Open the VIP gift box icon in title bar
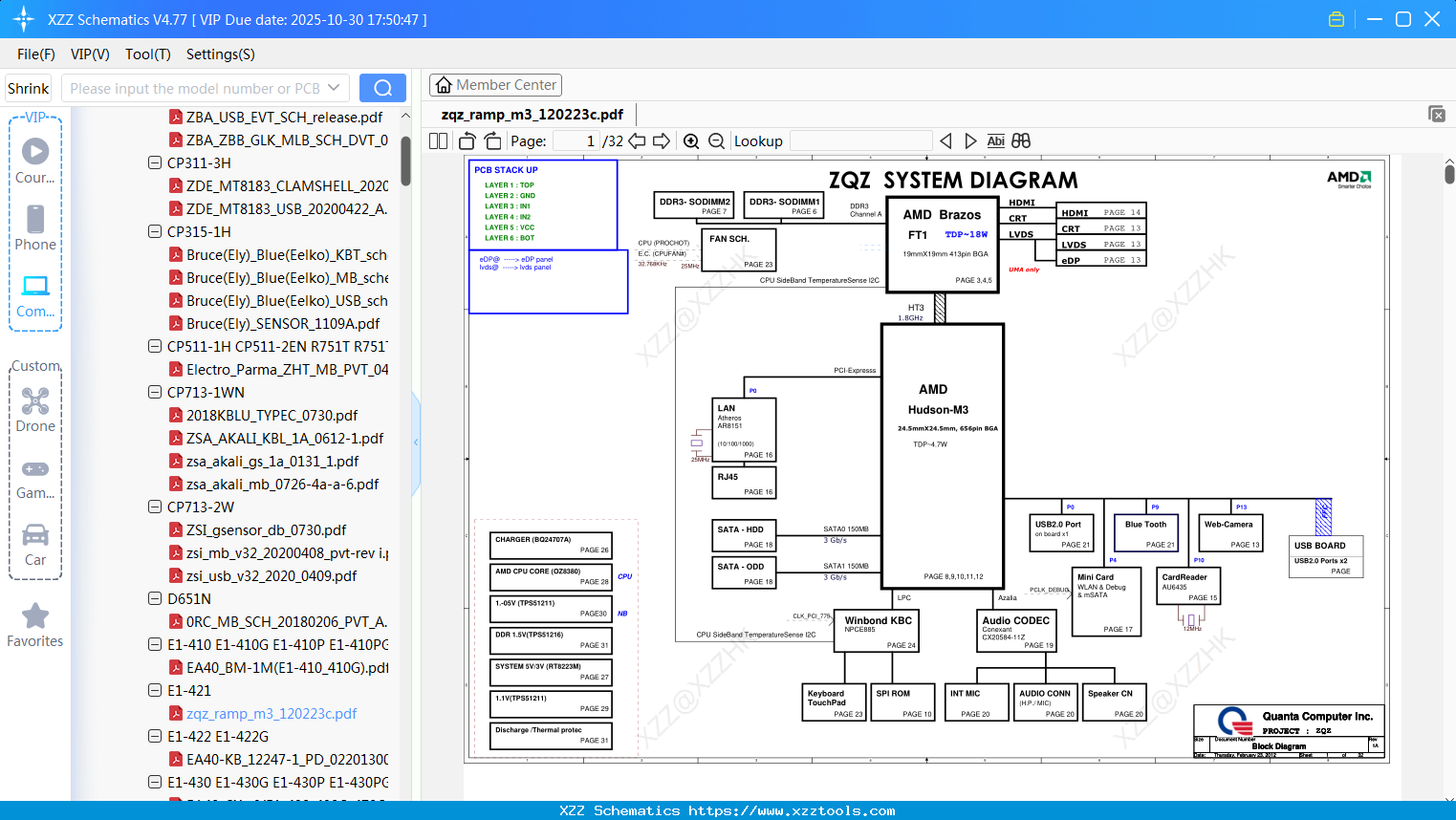1456x820 pixels. point(1336,19)
